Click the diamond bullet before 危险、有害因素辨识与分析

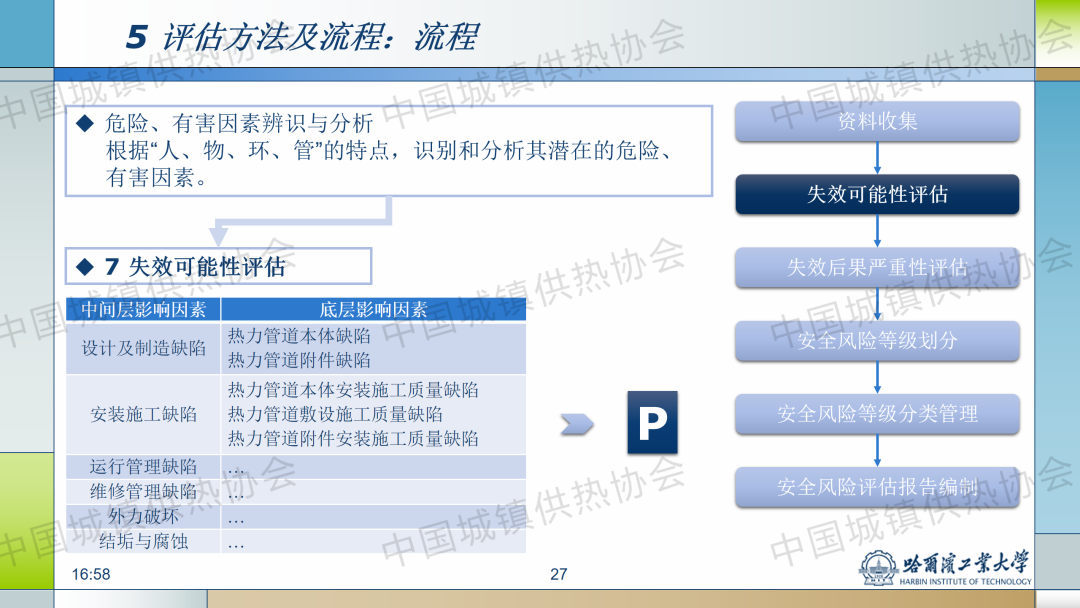coord(85,124)
